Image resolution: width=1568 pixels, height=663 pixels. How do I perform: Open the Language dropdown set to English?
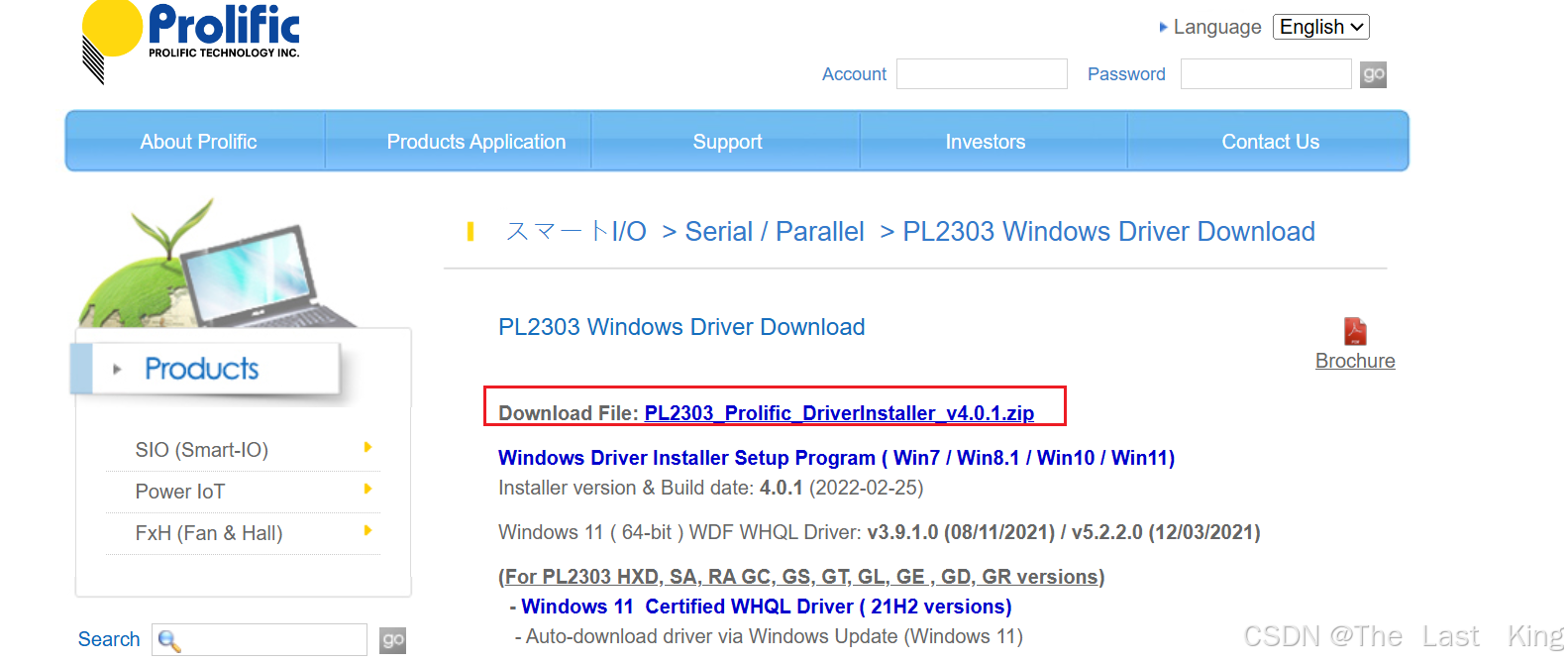coord(1320,27)
